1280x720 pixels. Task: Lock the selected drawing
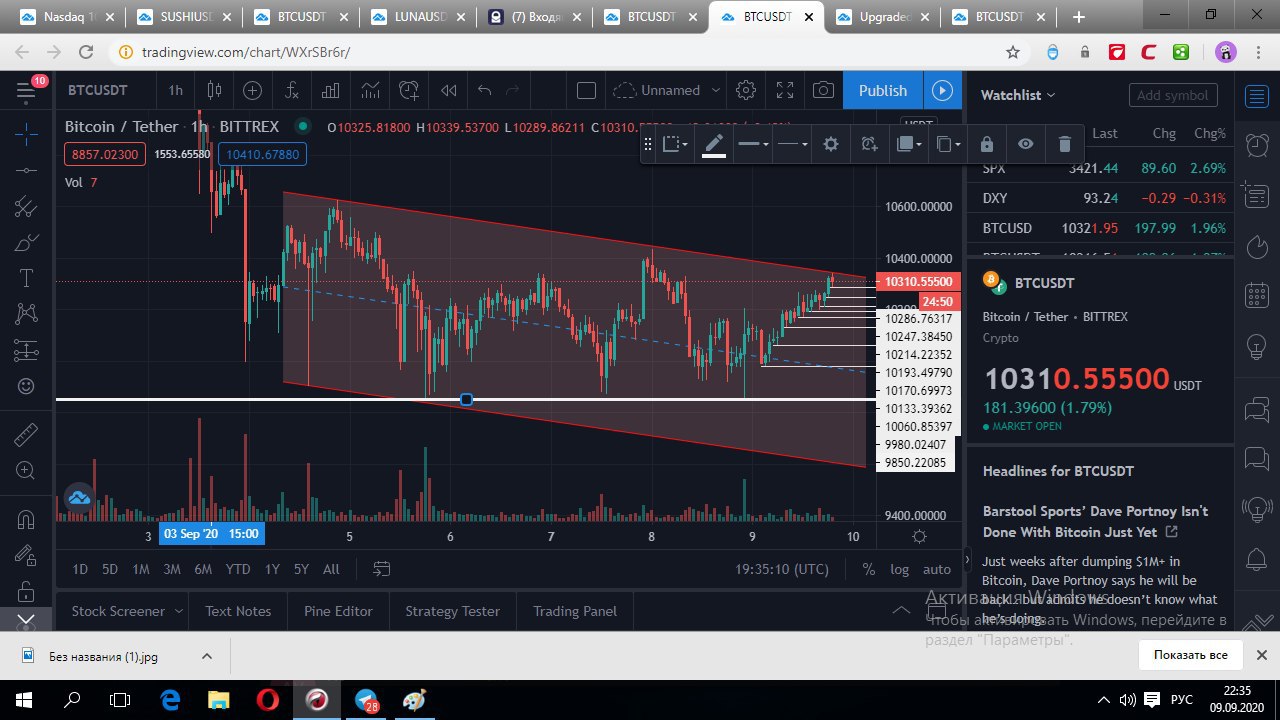point(986,144)
